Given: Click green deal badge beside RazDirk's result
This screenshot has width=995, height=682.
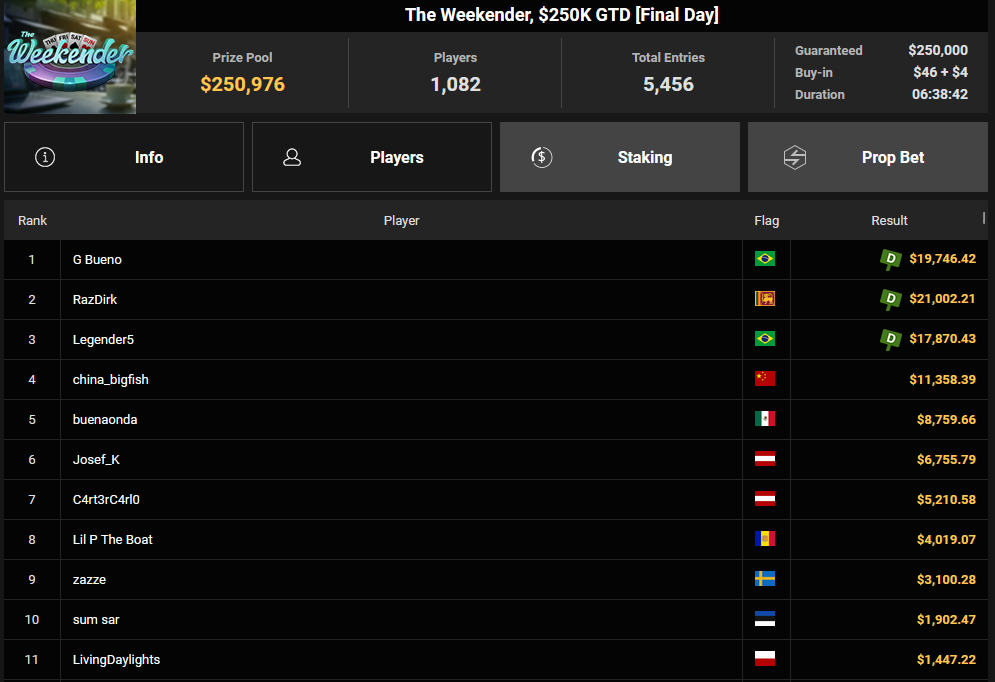Looking at the screenshot, I should 890,299.
